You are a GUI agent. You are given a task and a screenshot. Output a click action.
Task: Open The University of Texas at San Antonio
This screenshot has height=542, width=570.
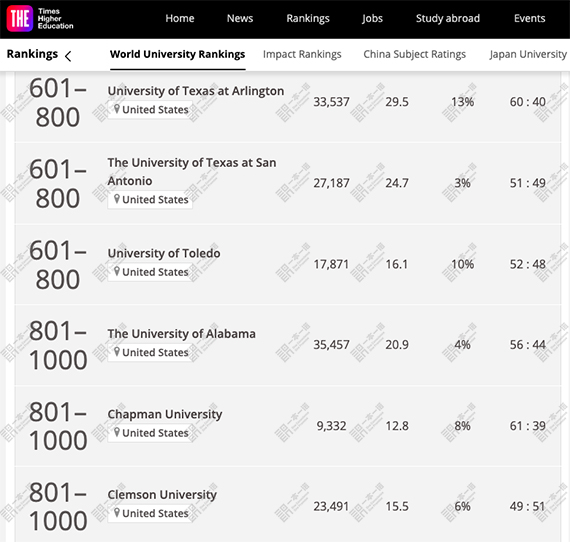tap(192, 172)
